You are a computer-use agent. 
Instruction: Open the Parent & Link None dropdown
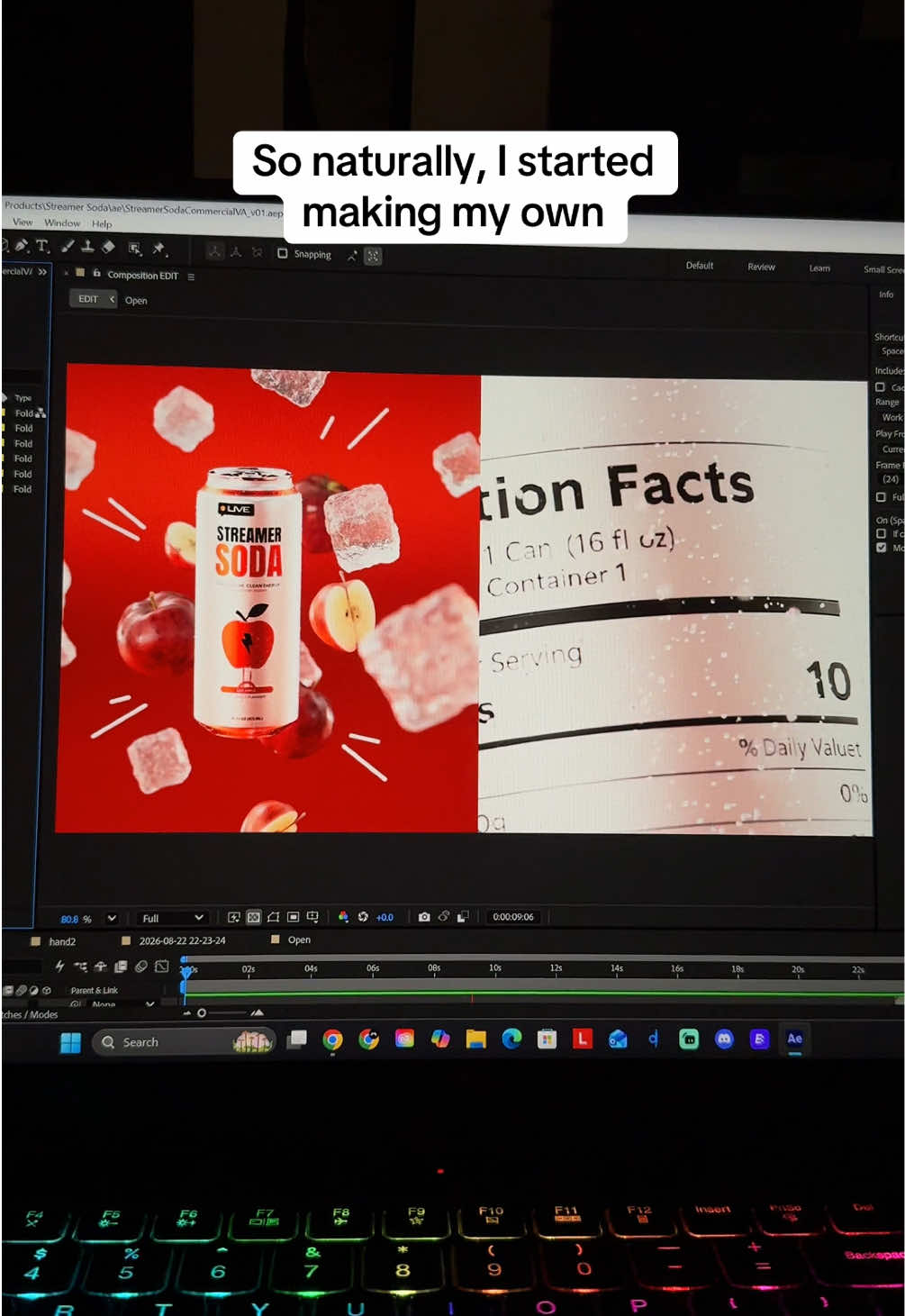coord(120,1004)
